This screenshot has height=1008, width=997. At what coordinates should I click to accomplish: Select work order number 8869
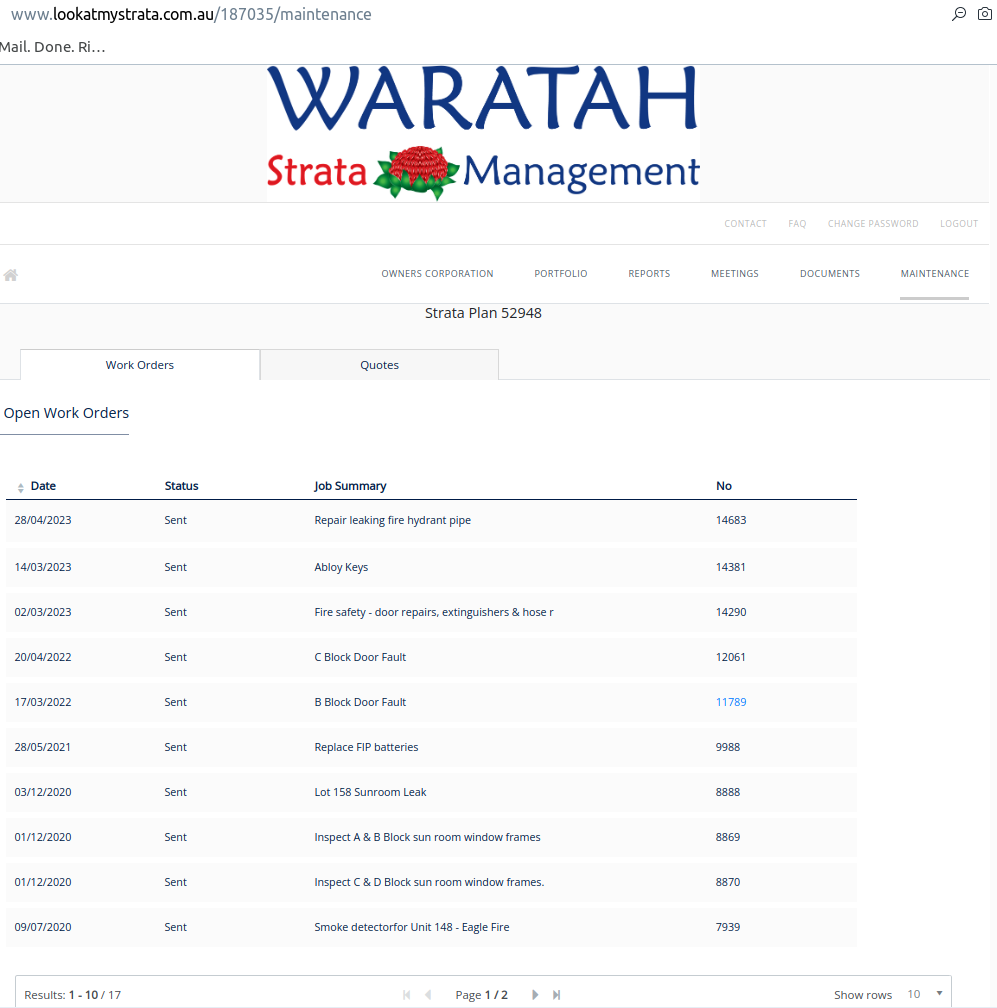point(728,837)
